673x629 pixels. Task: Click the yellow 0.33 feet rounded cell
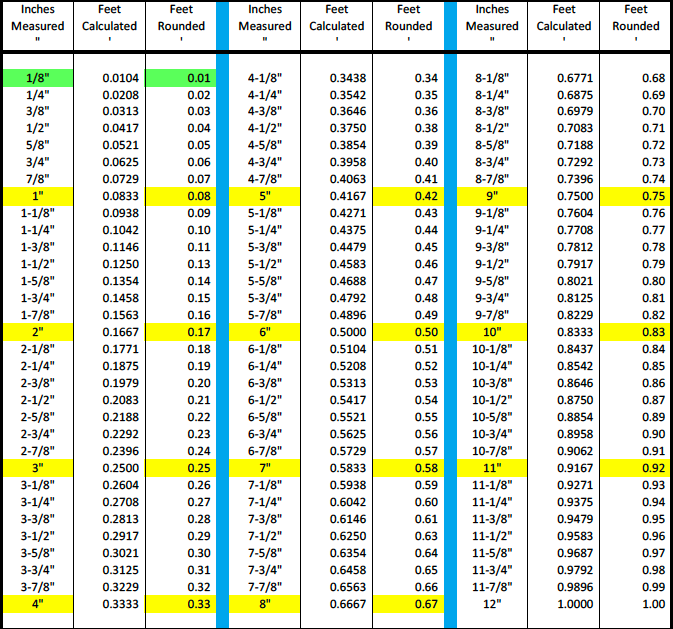(181, 604)
